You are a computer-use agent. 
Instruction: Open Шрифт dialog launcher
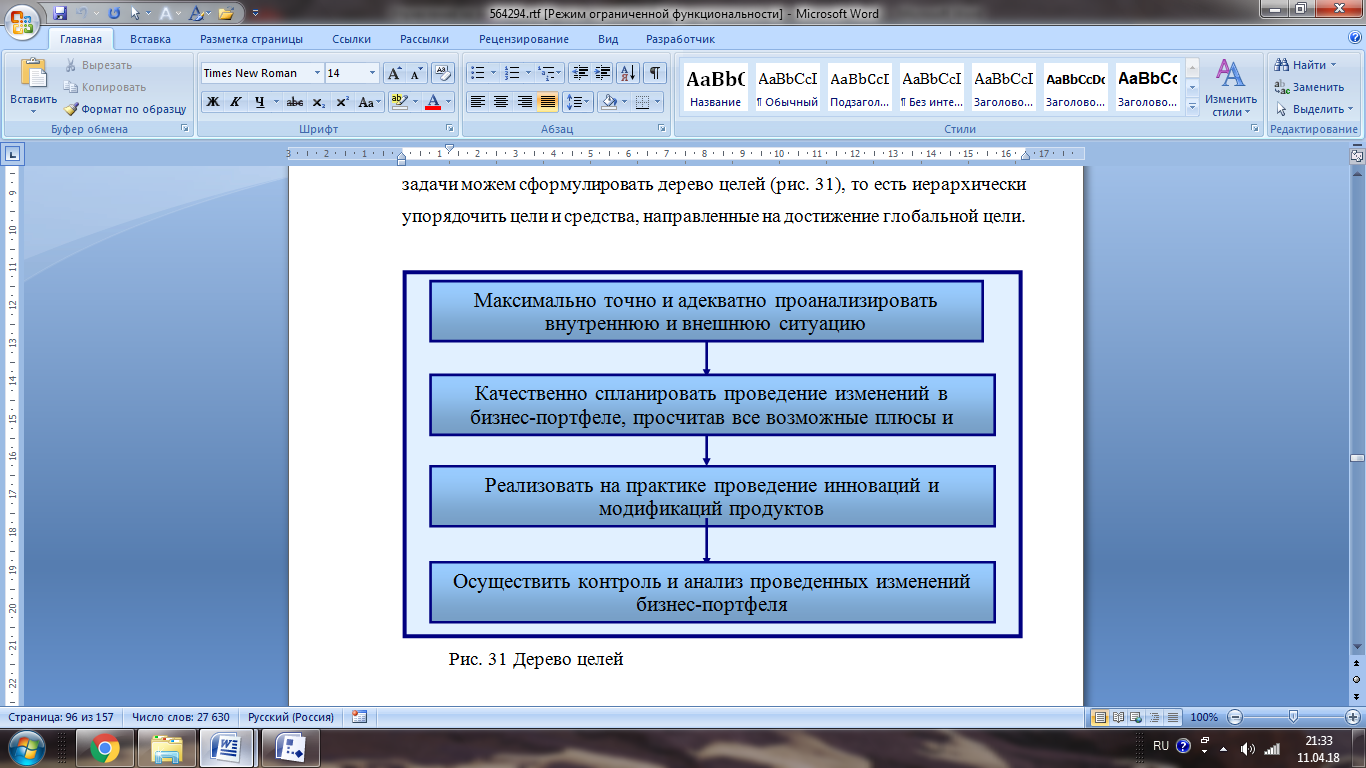(x=450, y=129)
